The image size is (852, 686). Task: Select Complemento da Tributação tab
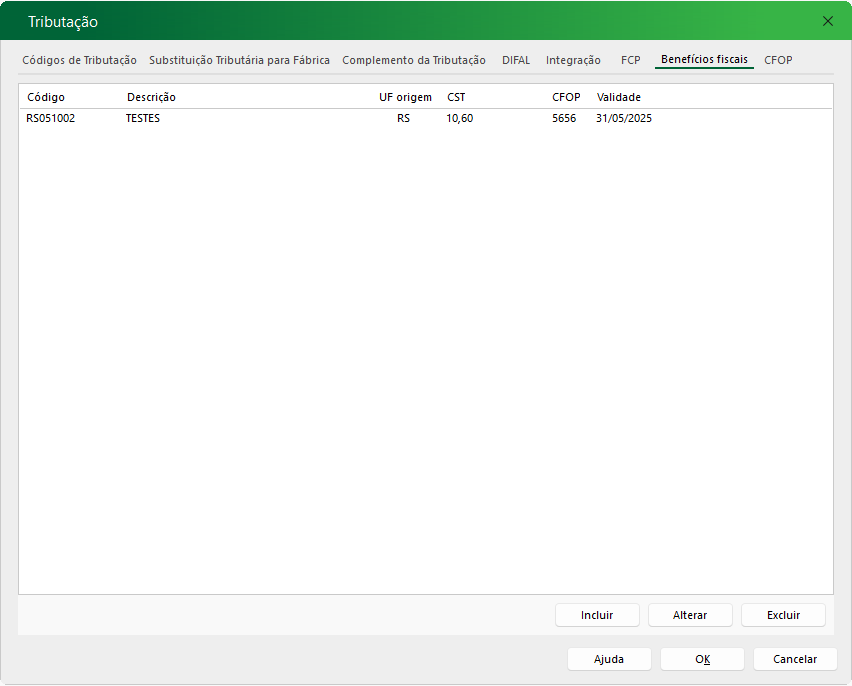click(414, 60)
